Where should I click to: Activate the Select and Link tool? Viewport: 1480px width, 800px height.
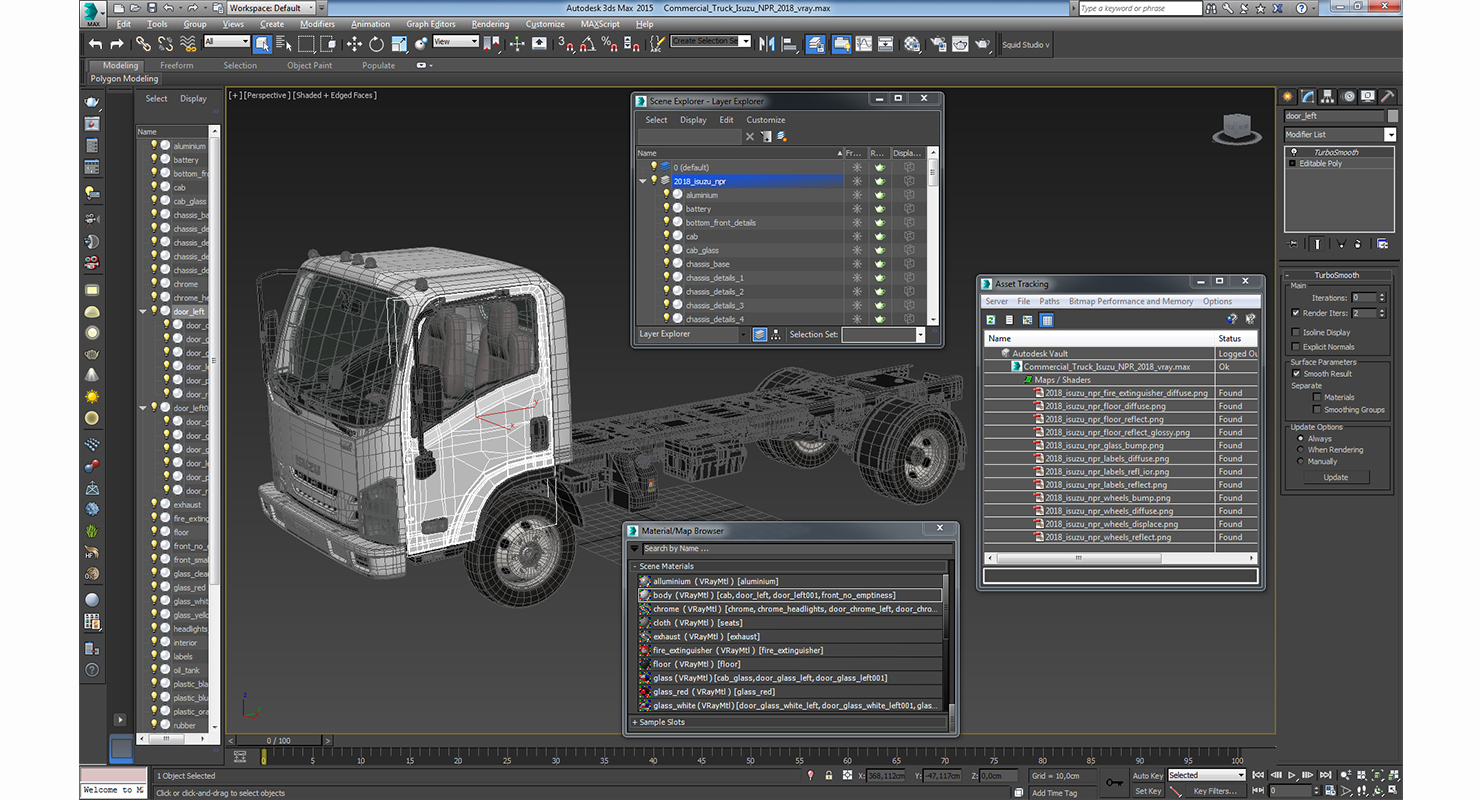click(x=143, y=44)
